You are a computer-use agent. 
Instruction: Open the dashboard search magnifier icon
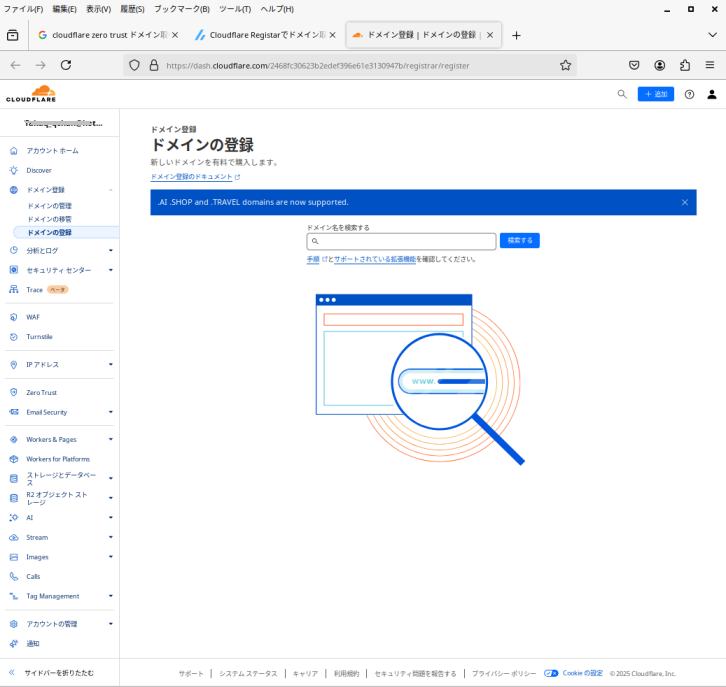pyautogui.click(x=622, y=94)
